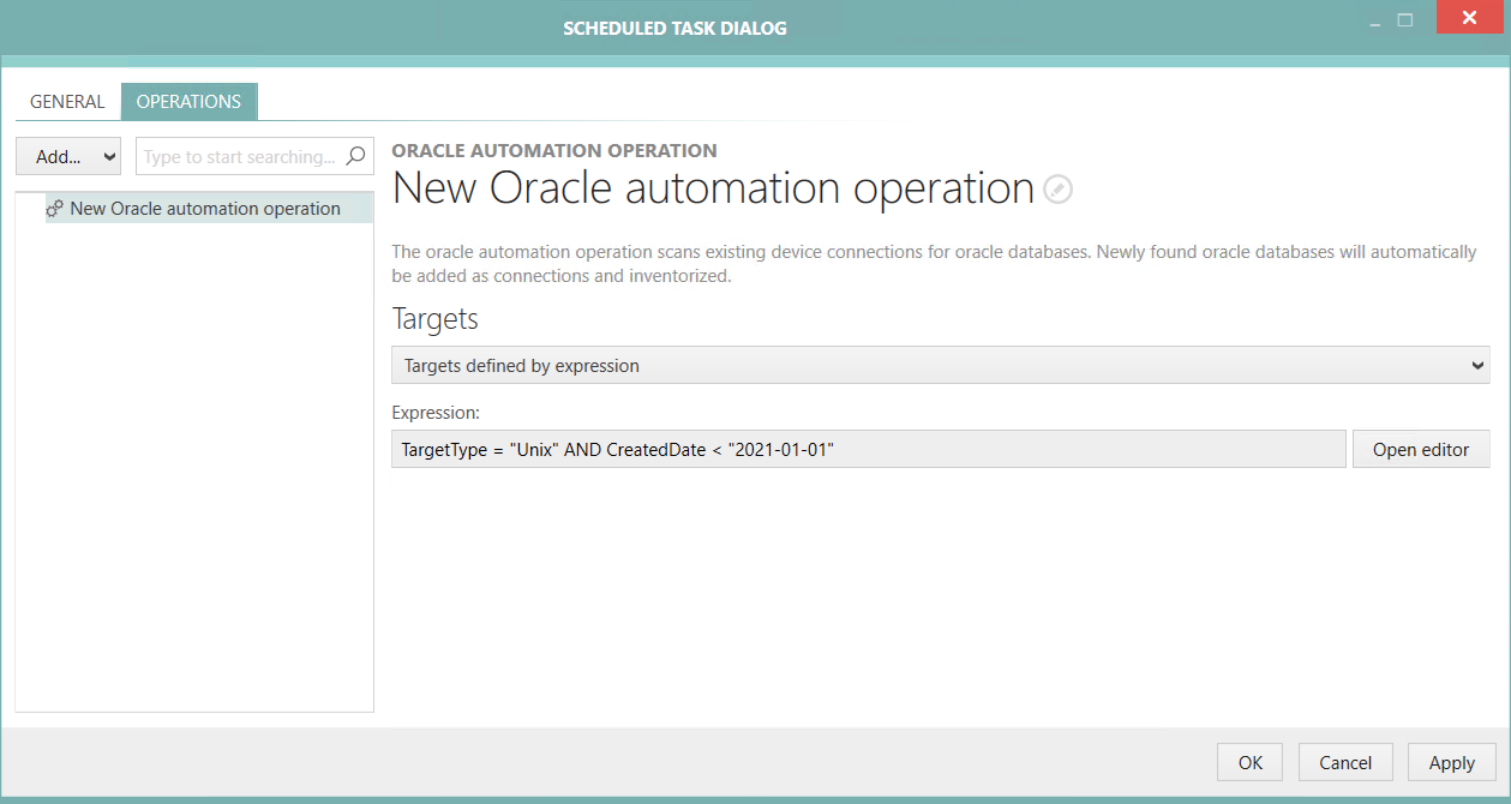Confirm the dialog with OK
Screen dimensions: 1511x804
(1249, 762)
